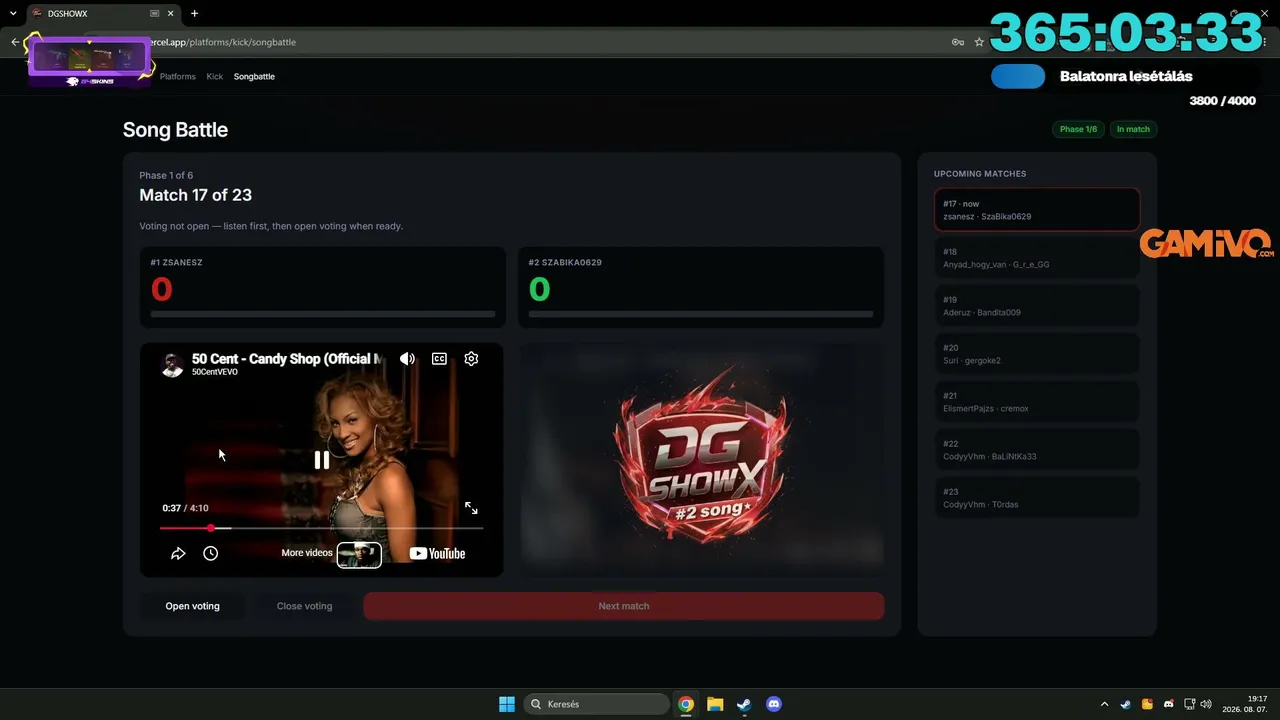Viewport: 1280px width, 720px height.
Task: Click the #2 SZABIKA0629 score card
Action: pyautogui.click(x=701, y=287)
